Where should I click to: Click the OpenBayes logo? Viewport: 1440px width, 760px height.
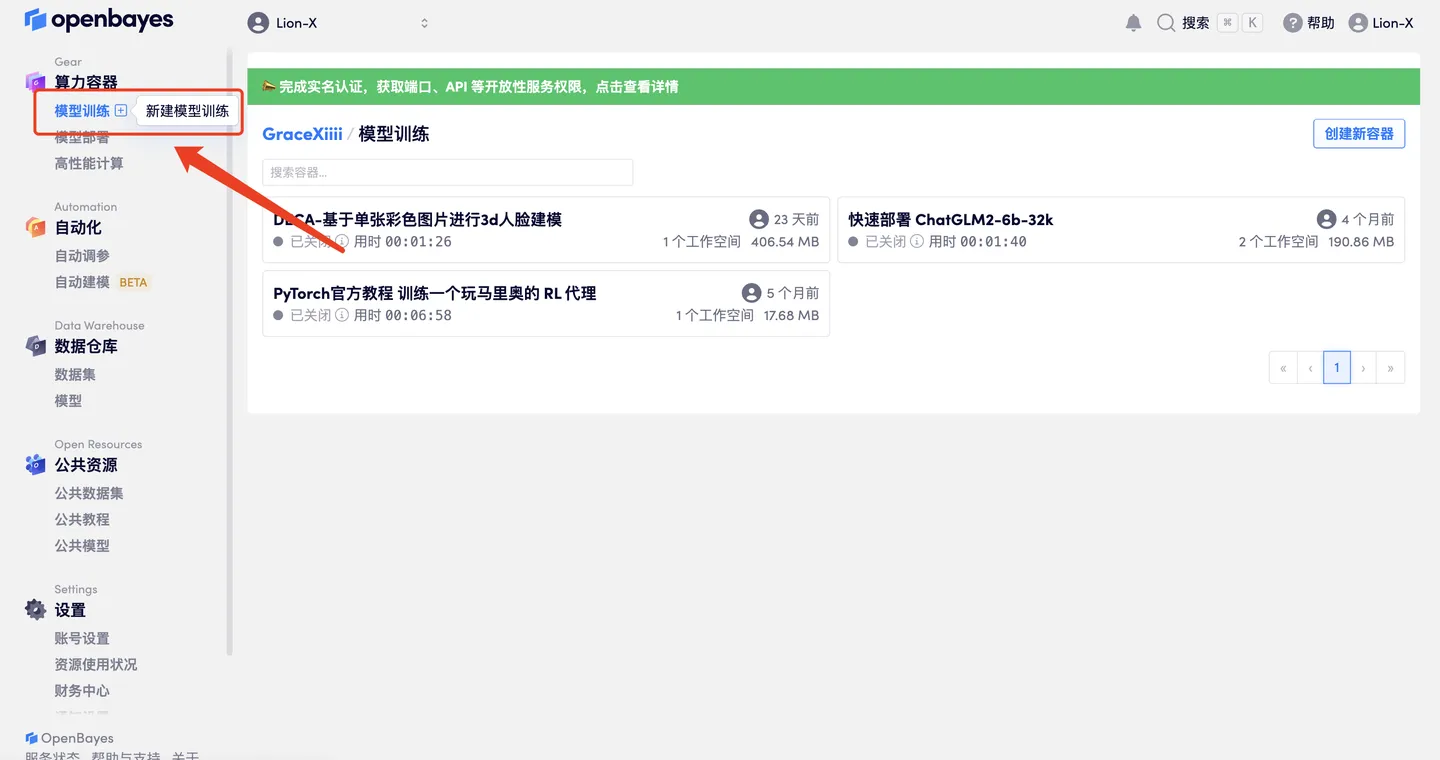(x=98, y=19)
